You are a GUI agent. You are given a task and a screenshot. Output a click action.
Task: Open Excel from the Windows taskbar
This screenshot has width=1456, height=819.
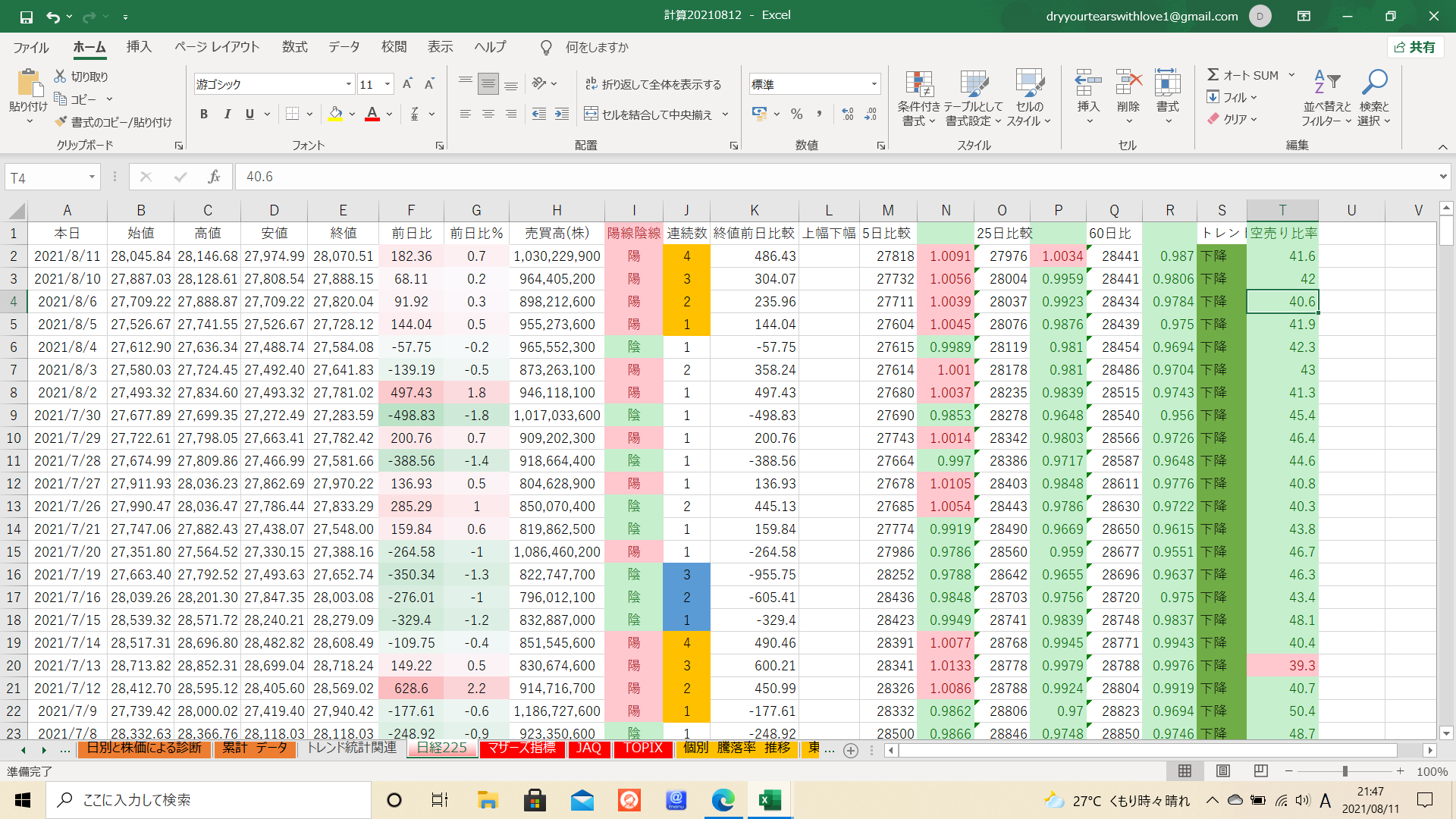tap(770, 800)
